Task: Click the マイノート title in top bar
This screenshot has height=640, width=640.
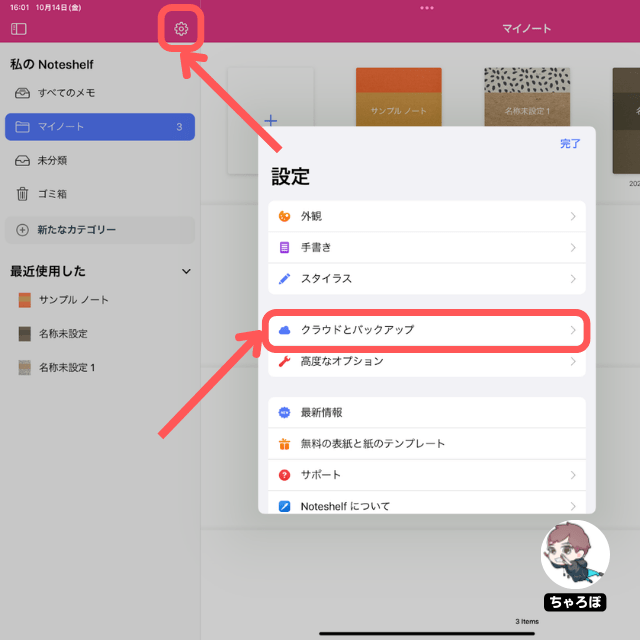Action: [527, 29]
